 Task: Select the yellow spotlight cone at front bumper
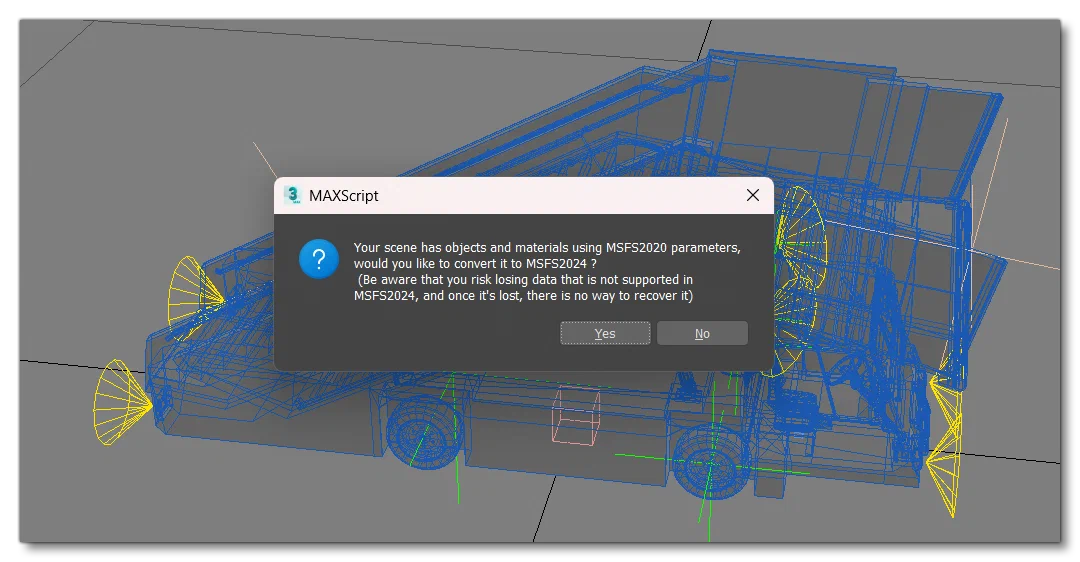[x=122, y=402]
